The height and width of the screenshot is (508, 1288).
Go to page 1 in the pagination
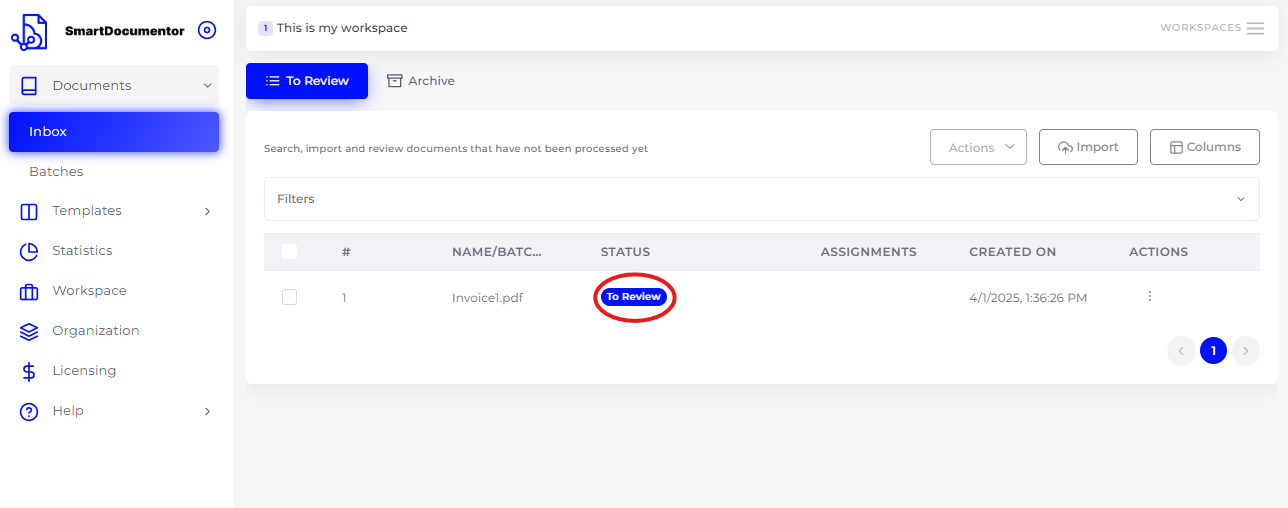1213,351
